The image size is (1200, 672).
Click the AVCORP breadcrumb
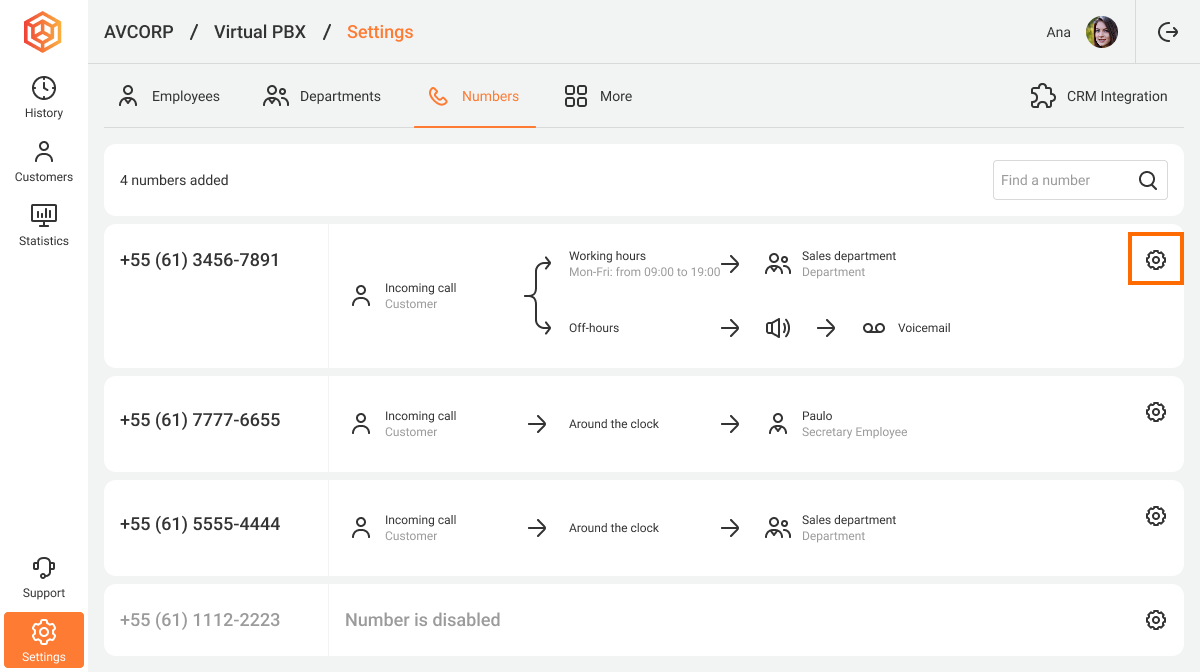point(139,32)
